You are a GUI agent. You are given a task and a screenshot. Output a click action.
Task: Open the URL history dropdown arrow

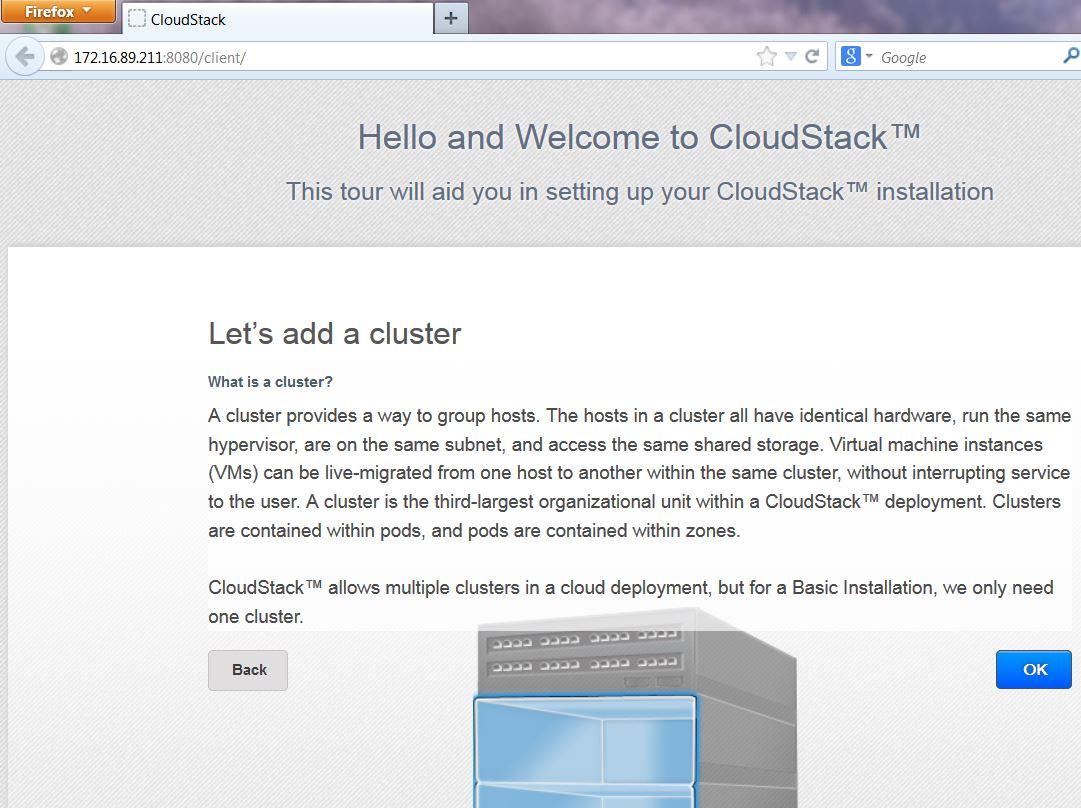tap(791, 57)
